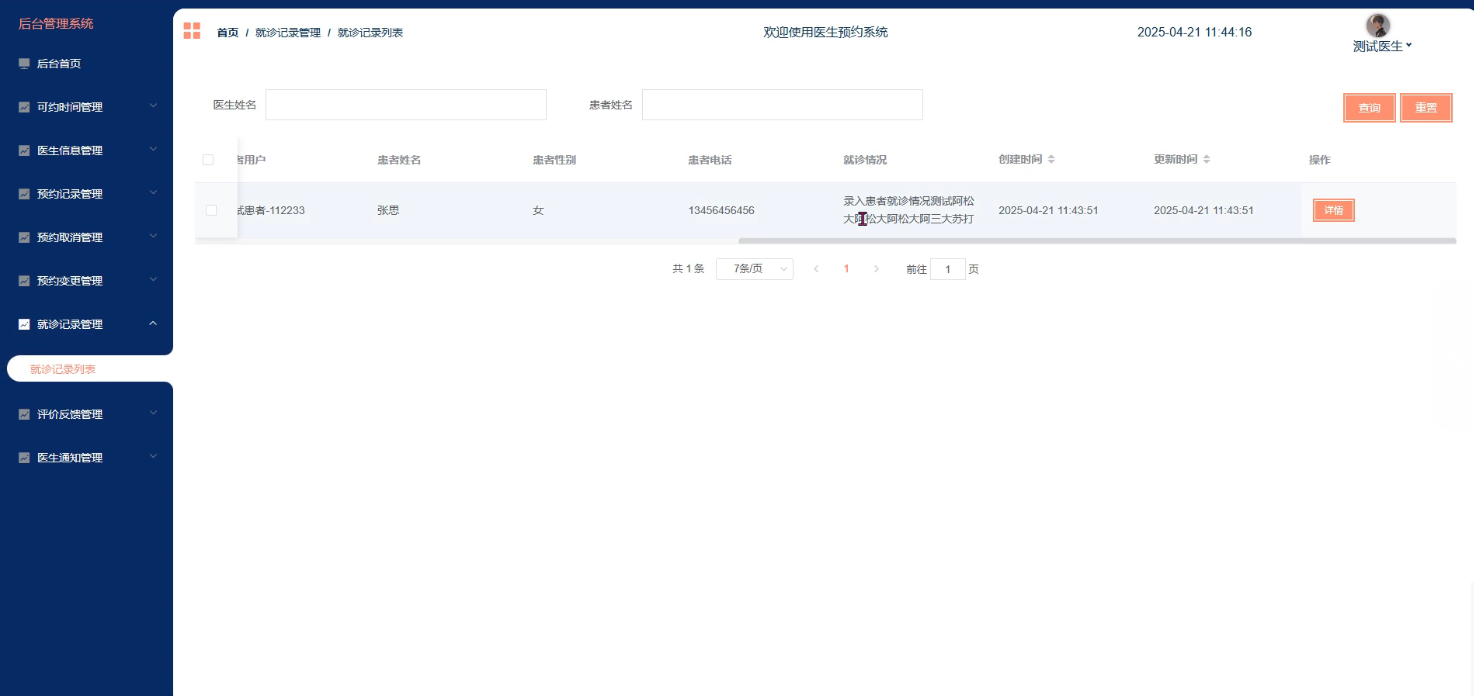
Task: Click 共 1 条 total count text
Action: tap(688, 269)
